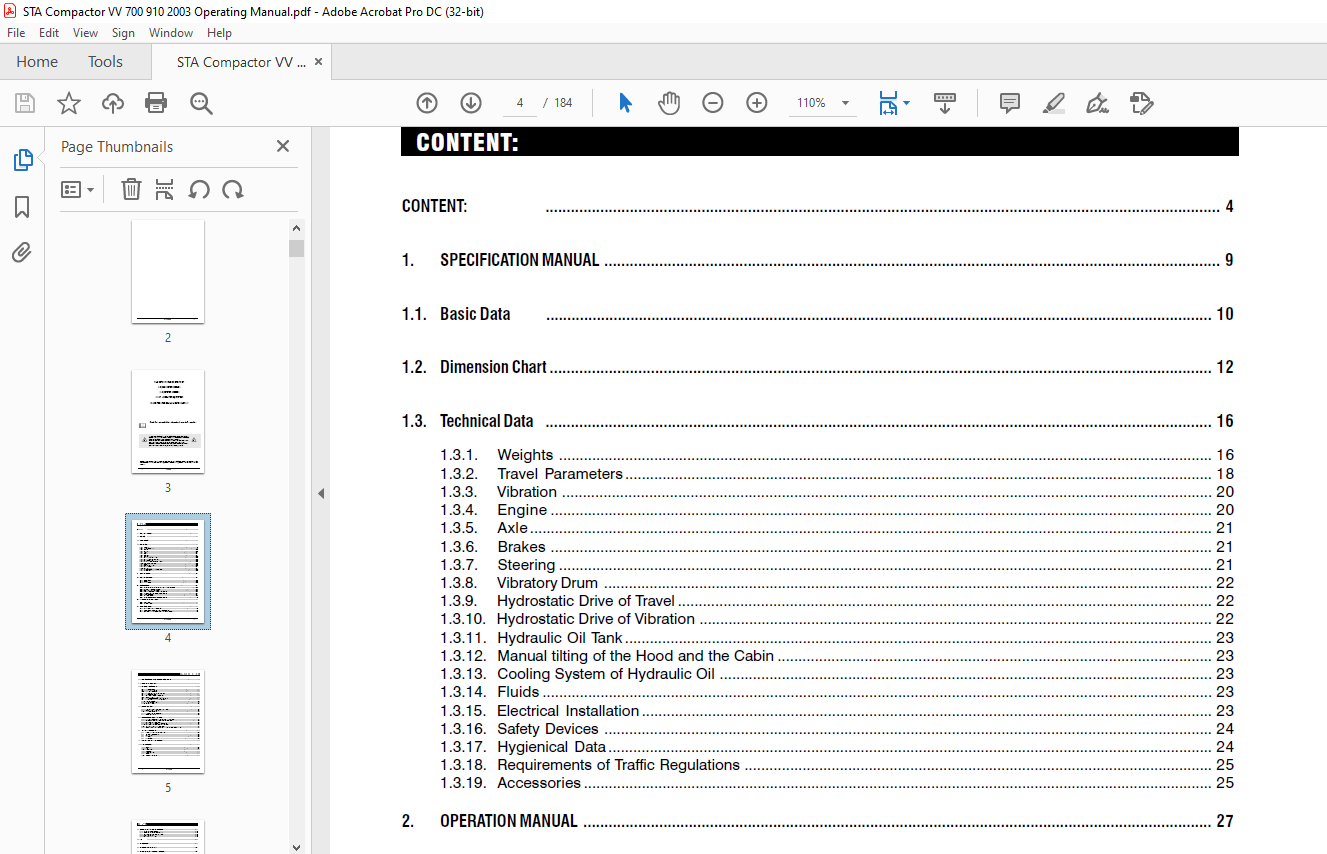Click the Safety Devices entry
The image size is (1327, 854).
(x=837, y=729)
